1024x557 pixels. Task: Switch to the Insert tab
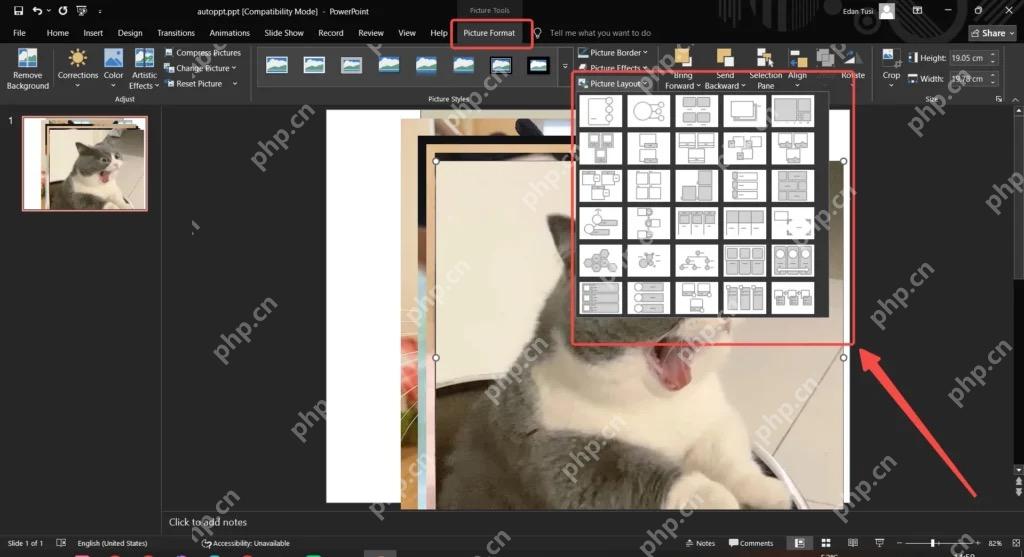[x=93, y=33]
